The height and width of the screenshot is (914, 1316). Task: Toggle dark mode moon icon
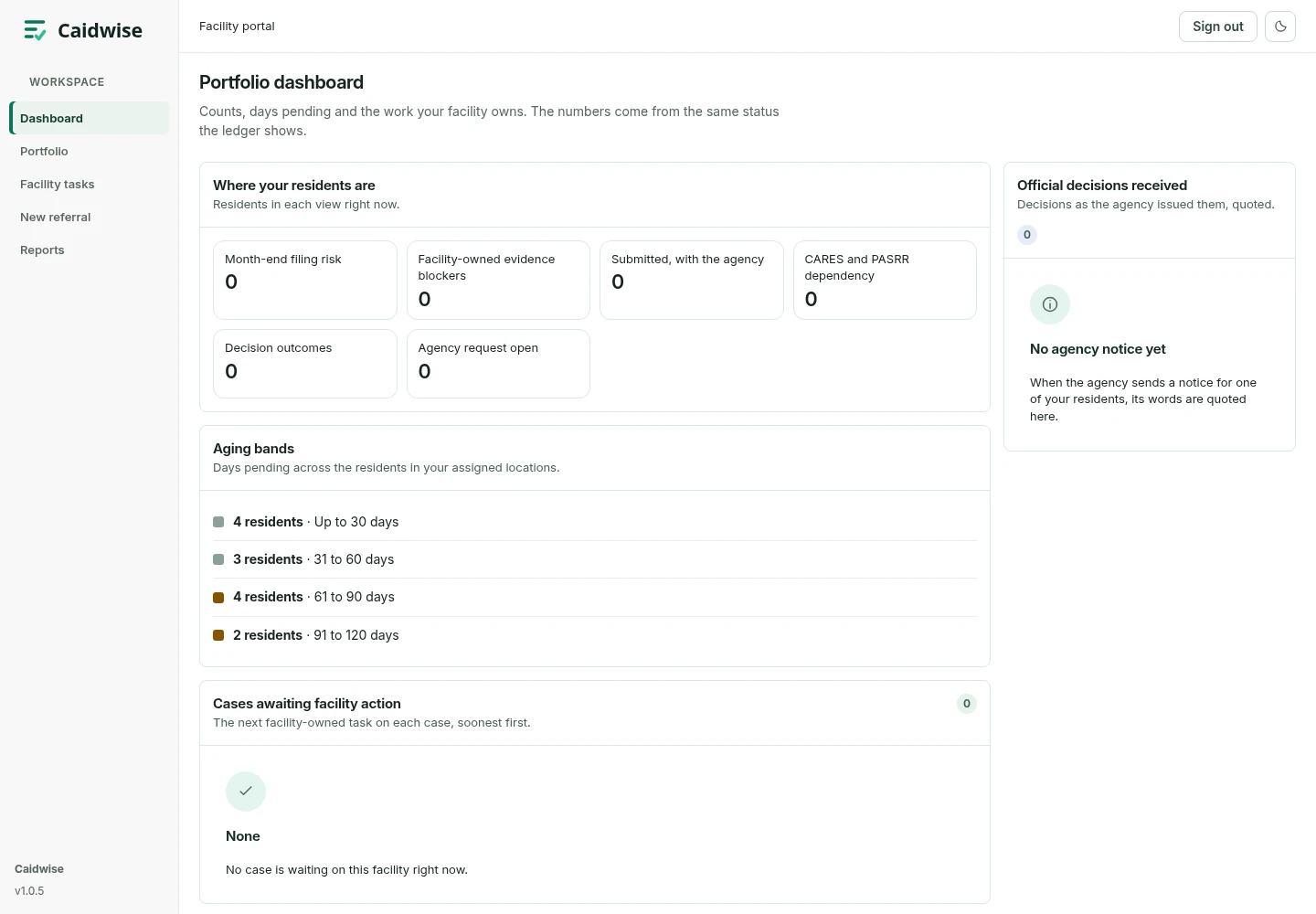coord(1280,27)
